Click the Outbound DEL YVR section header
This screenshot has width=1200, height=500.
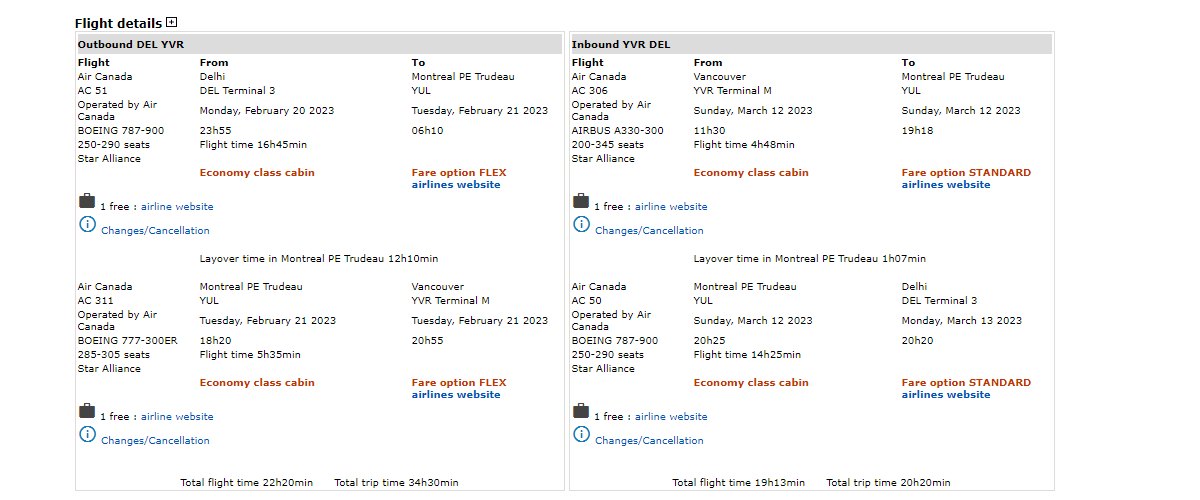click(131, 45)
